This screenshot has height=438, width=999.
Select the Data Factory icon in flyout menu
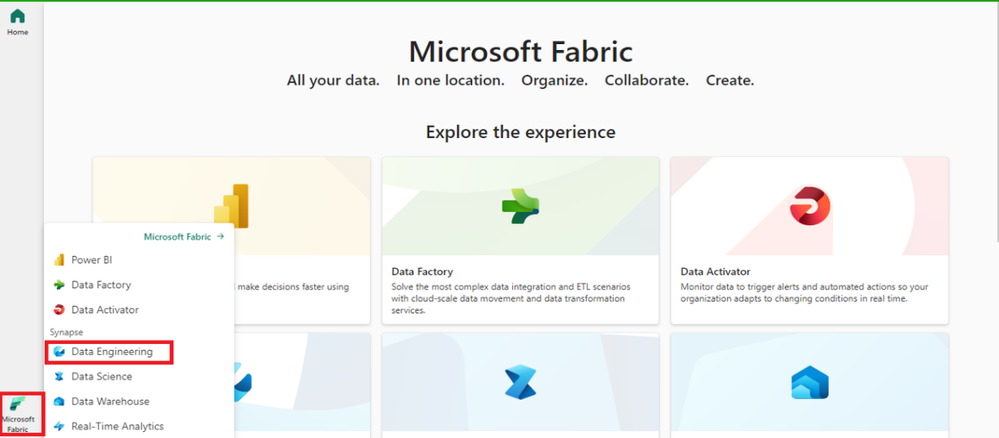click(59, 285)
